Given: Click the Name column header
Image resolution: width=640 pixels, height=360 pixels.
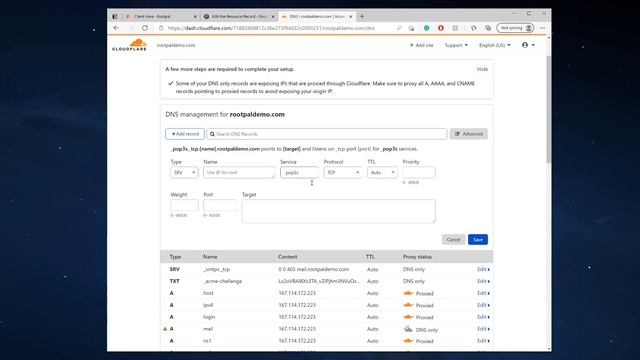Looking at the screenshot, I should (210, 257).
